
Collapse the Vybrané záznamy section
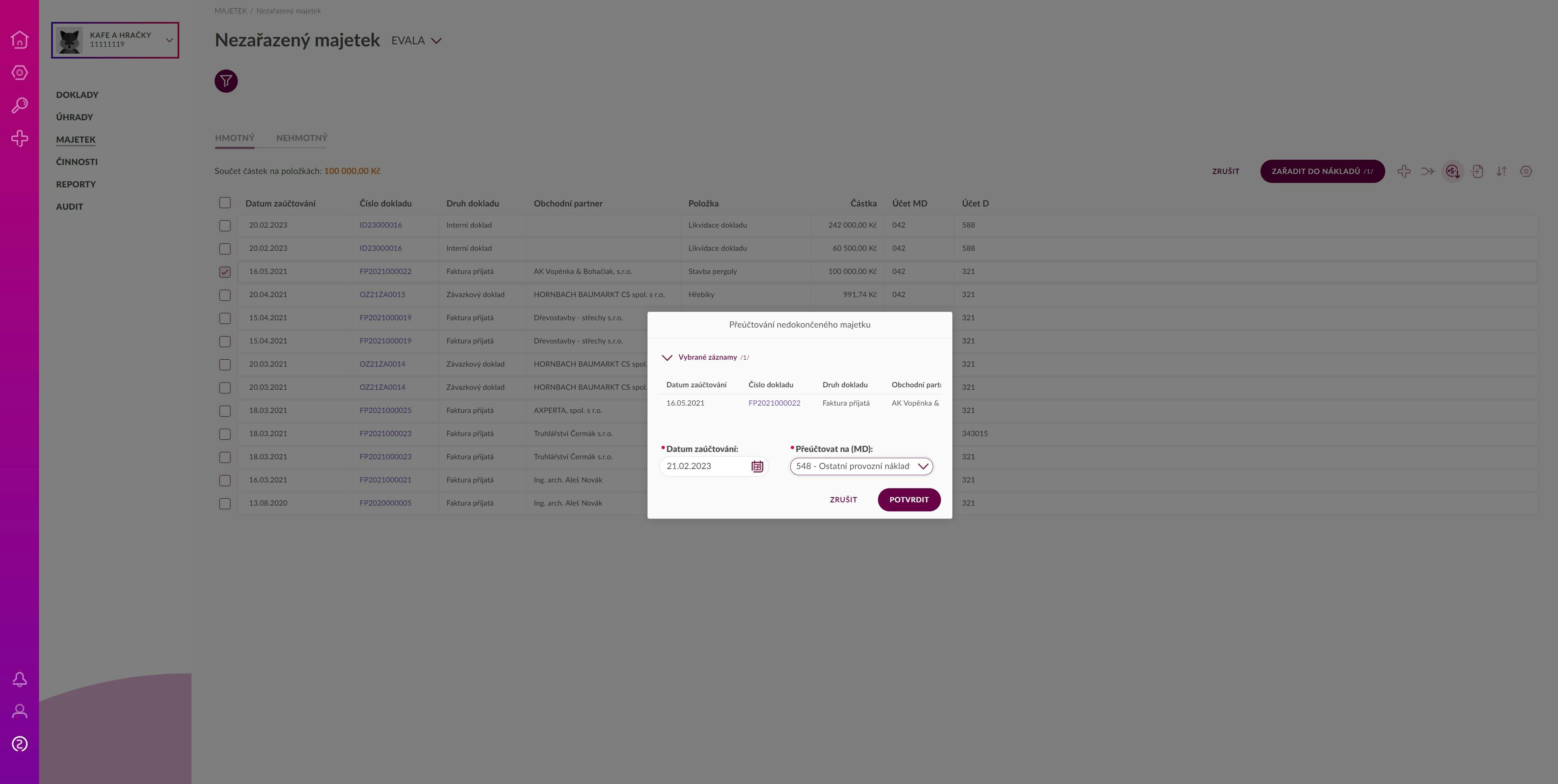point(667,358)
